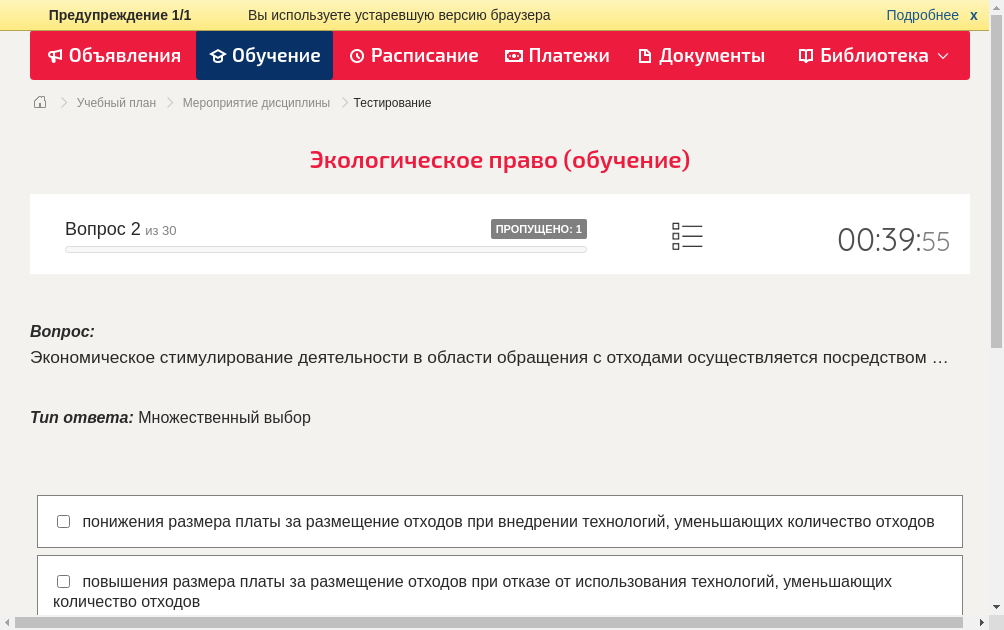This screenshot has width=1004, height=630.
Task: Open the Объявления menu item
Action: click(x=114, y=56)
